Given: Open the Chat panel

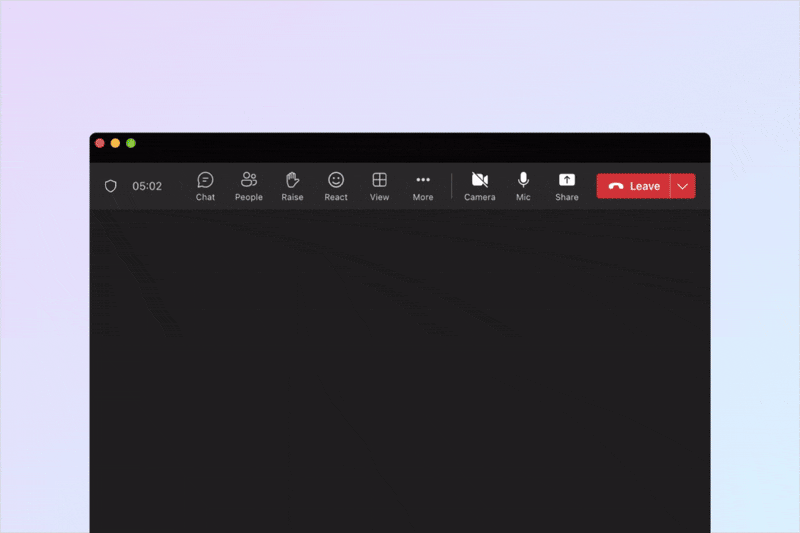Looking at the screenshot, I should click(x=205, y=186).
